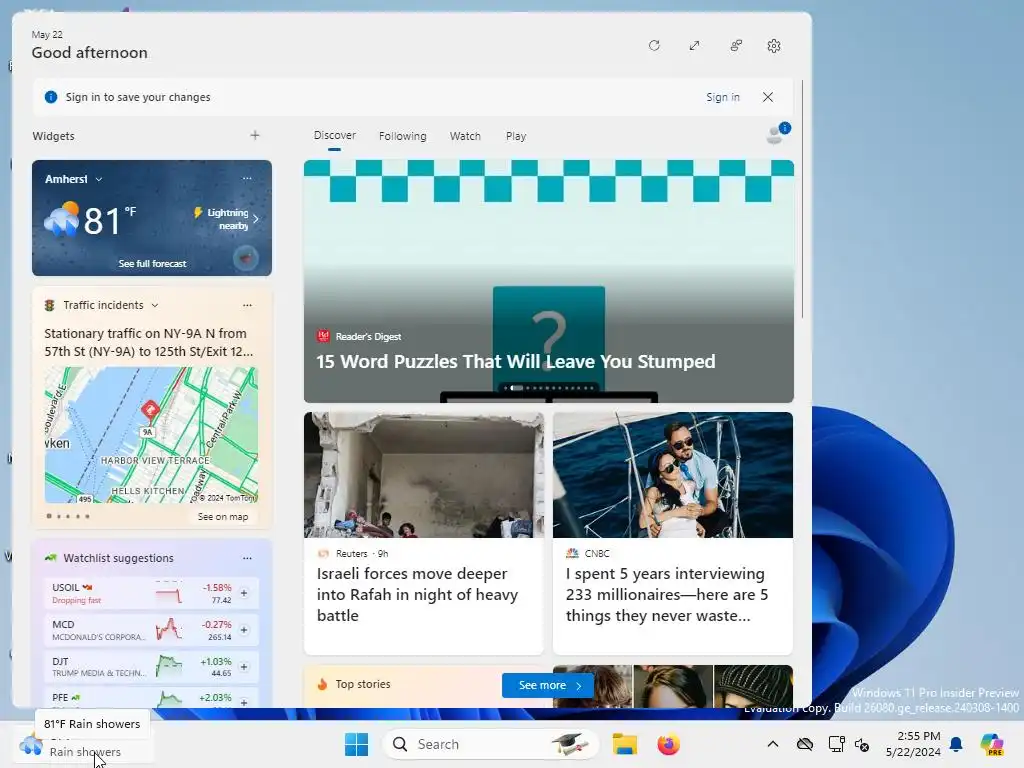Select the USOIL Dropping fast row
Screen dimensions: 1024x768
[151, 593]
